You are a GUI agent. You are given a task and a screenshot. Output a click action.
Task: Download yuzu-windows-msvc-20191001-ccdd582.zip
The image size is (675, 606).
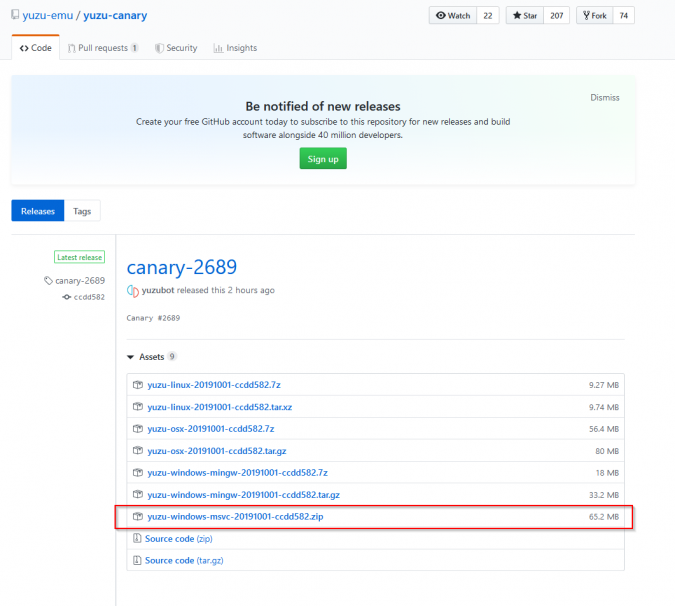click(235, 516)
